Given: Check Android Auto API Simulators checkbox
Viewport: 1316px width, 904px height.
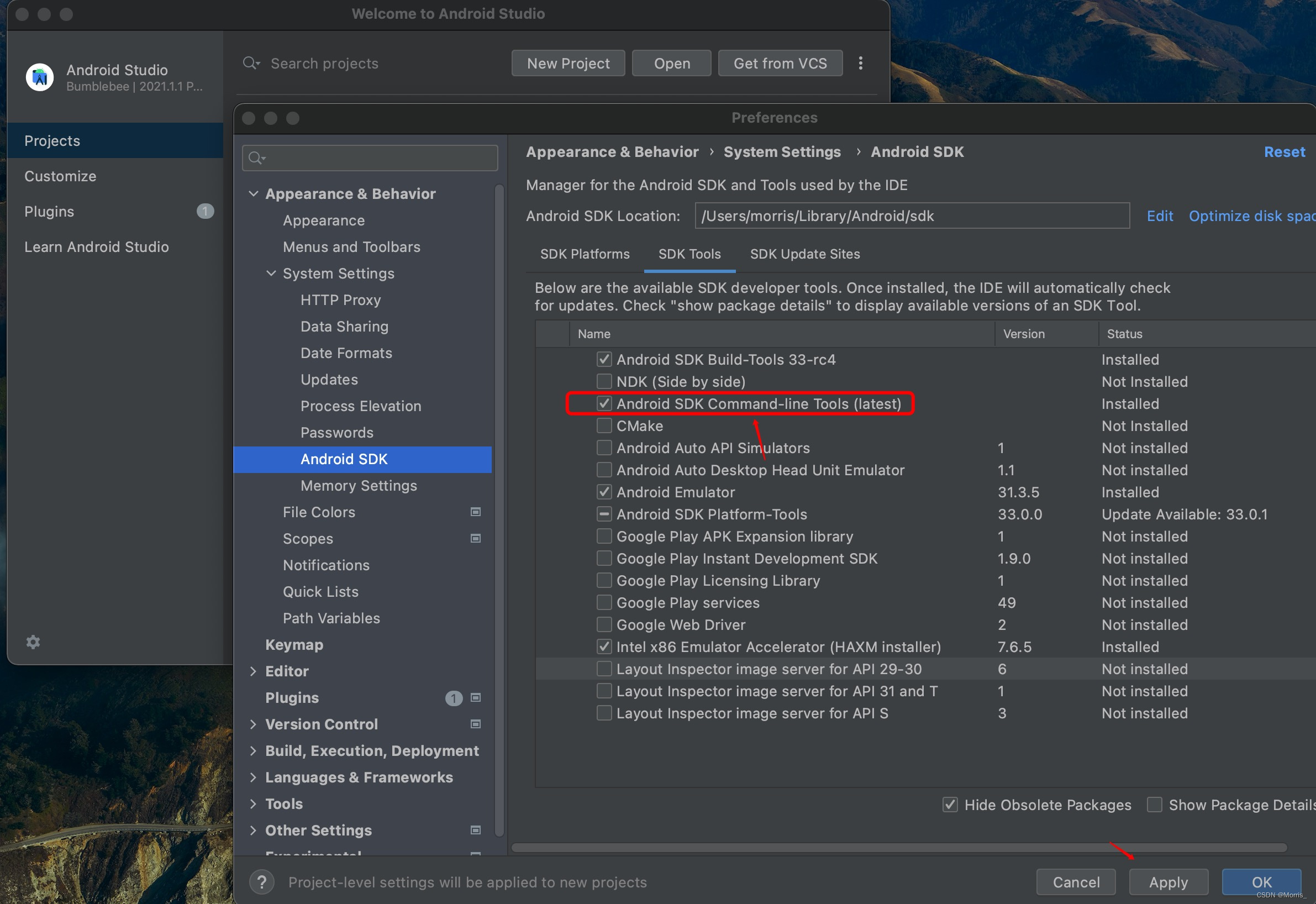Looking at the screenshot, I should pyautogui.click(x=604, y=448).
